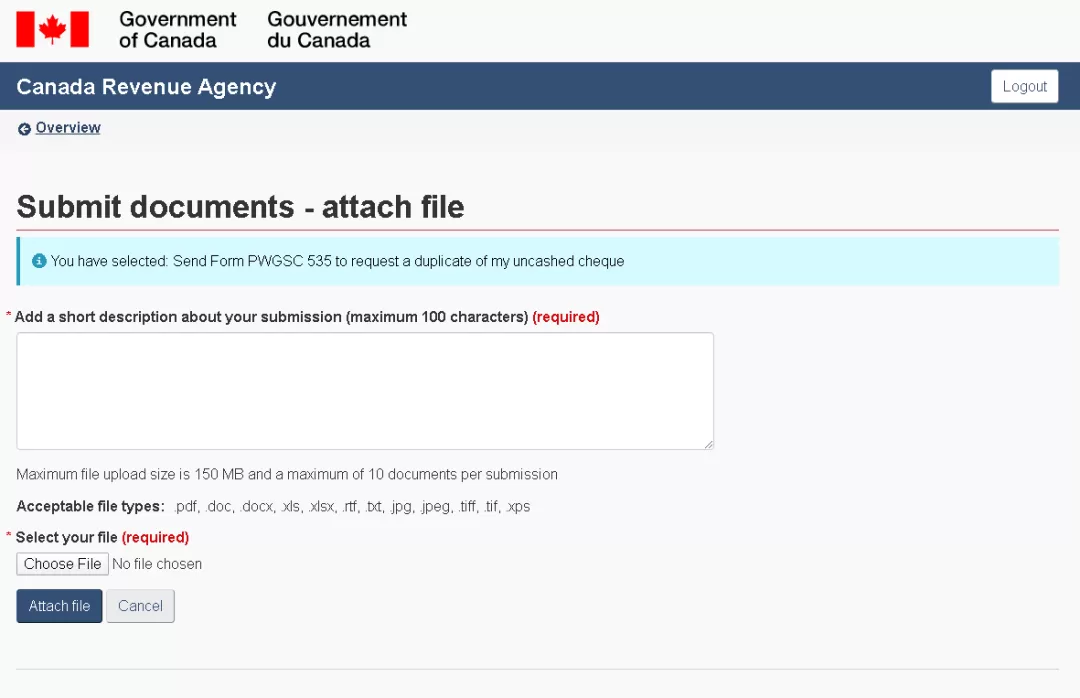This screenshot has height=698, width=1080.
Task: Click the 'You have selected' alert message
Action: click(x=338, y=261)
